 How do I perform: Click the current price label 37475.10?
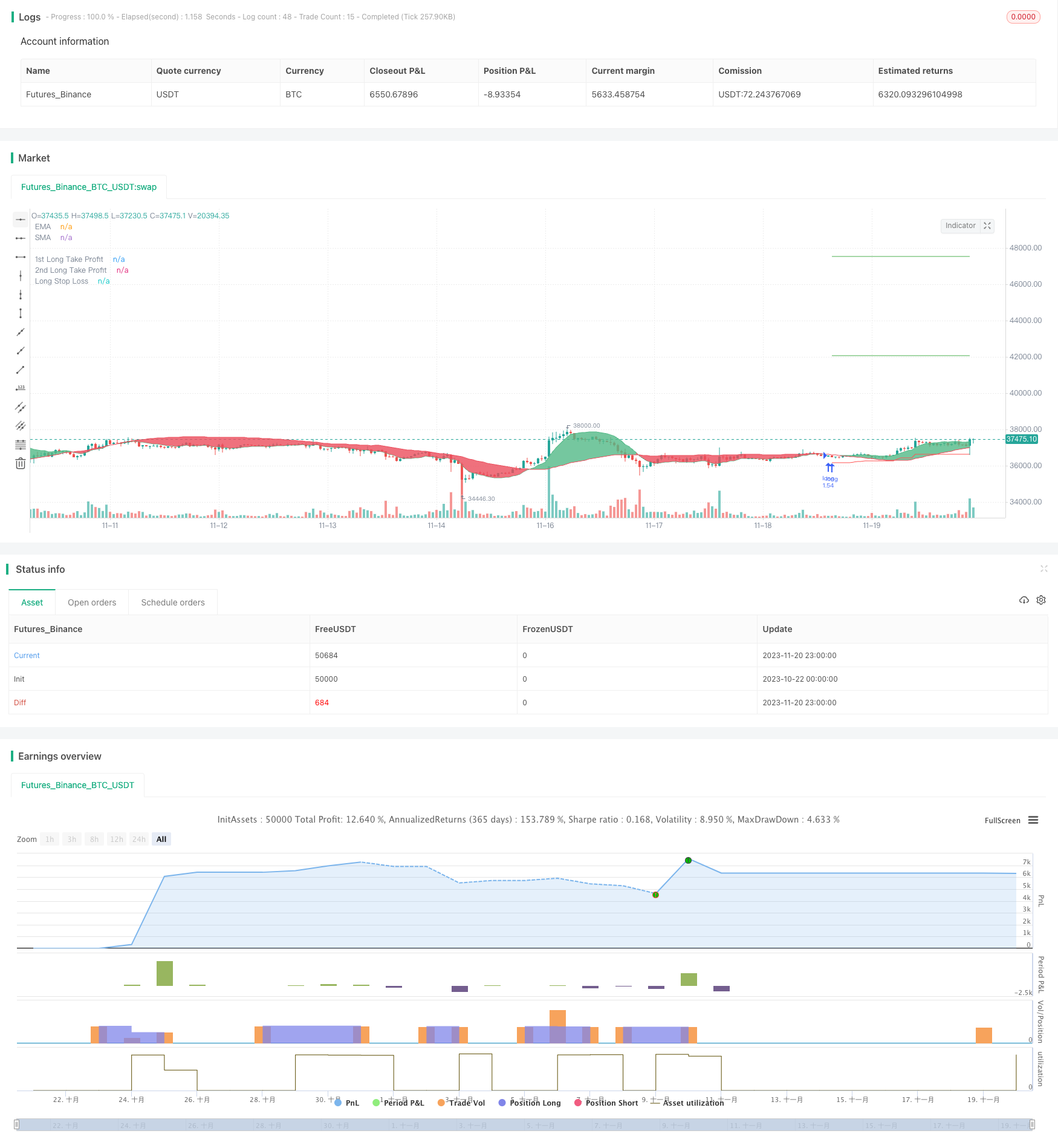[x=1022, y=439]
